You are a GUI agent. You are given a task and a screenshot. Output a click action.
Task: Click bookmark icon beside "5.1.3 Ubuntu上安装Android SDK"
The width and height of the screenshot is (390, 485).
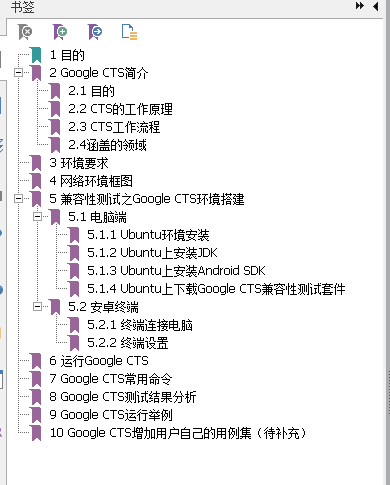click(x=74, y=271)
